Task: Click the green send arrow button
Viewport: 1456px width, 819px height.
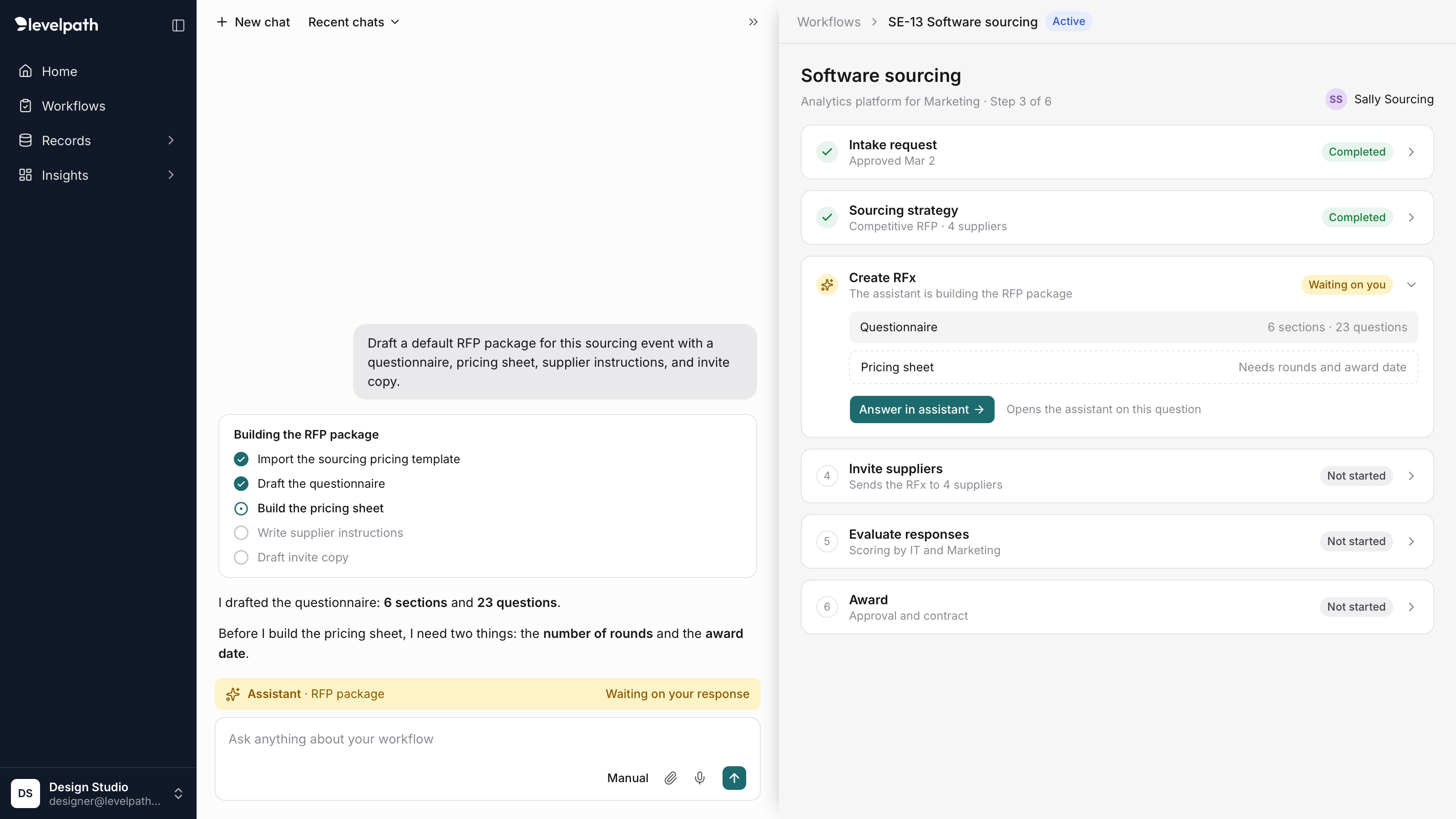Action: click(x=733, y=778)
